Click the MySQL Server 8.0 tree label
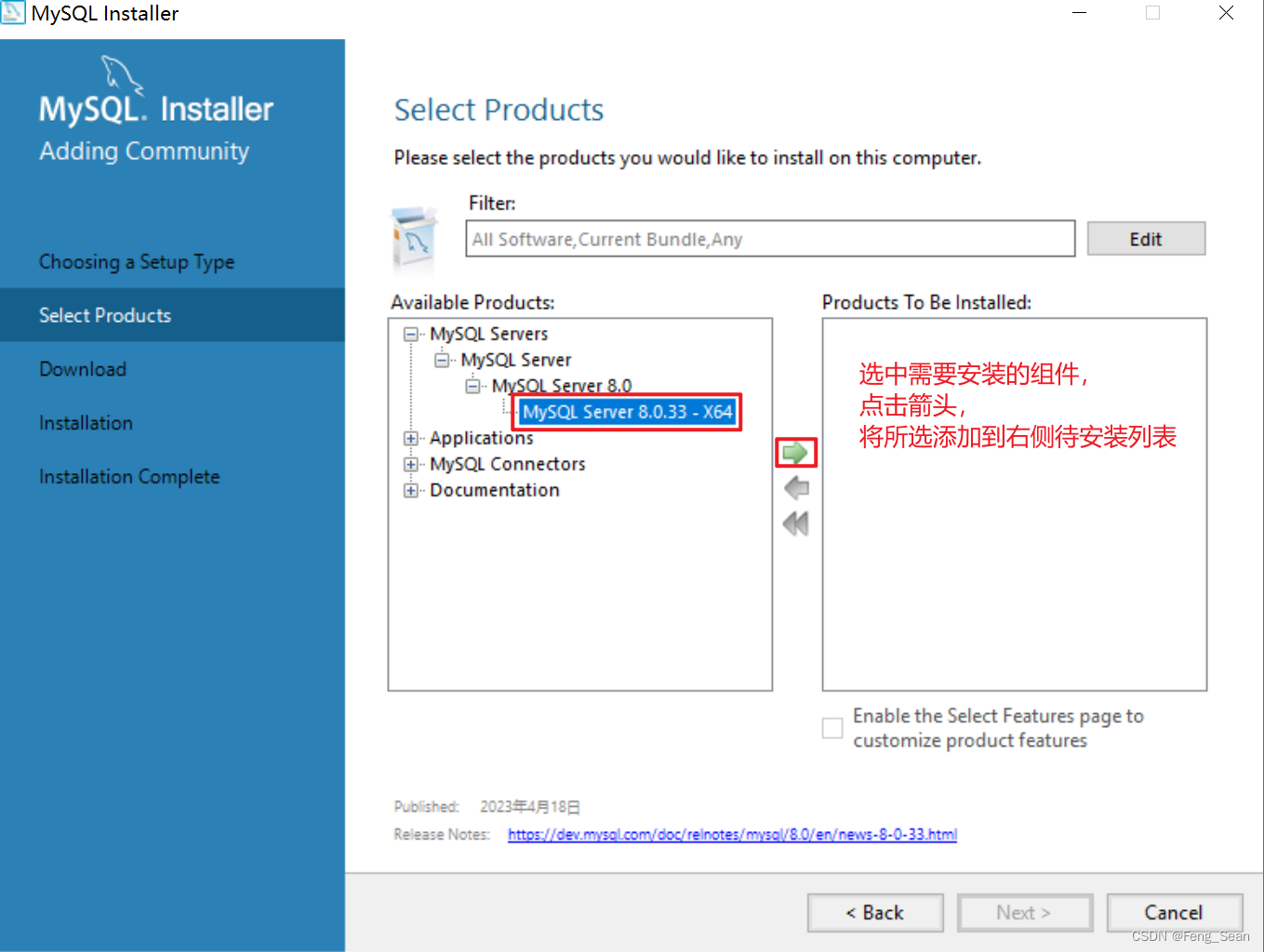 [562, 386]
